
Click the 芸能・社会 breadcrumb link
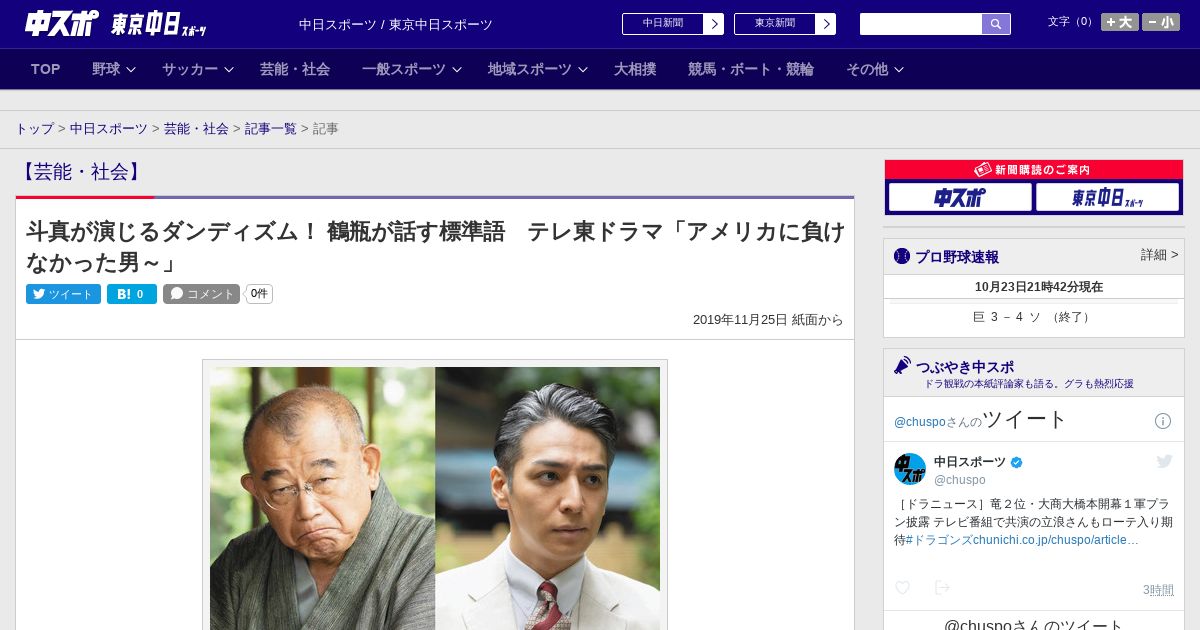pyautogui.click(x=196, y=129)
